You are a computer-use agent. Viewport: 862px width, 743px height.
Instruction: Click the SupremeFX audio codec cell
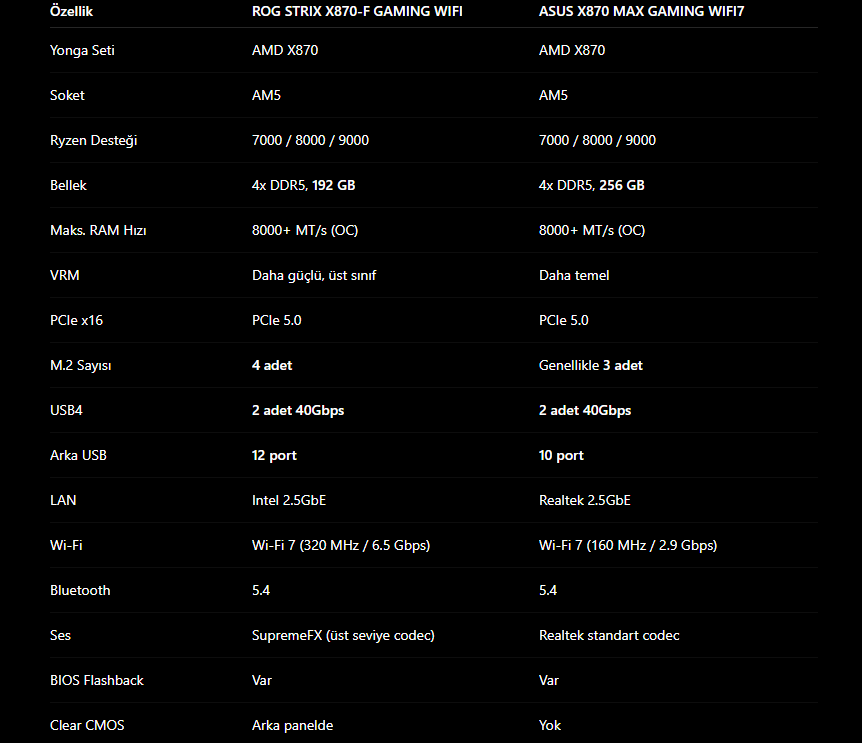click(343, 636)
